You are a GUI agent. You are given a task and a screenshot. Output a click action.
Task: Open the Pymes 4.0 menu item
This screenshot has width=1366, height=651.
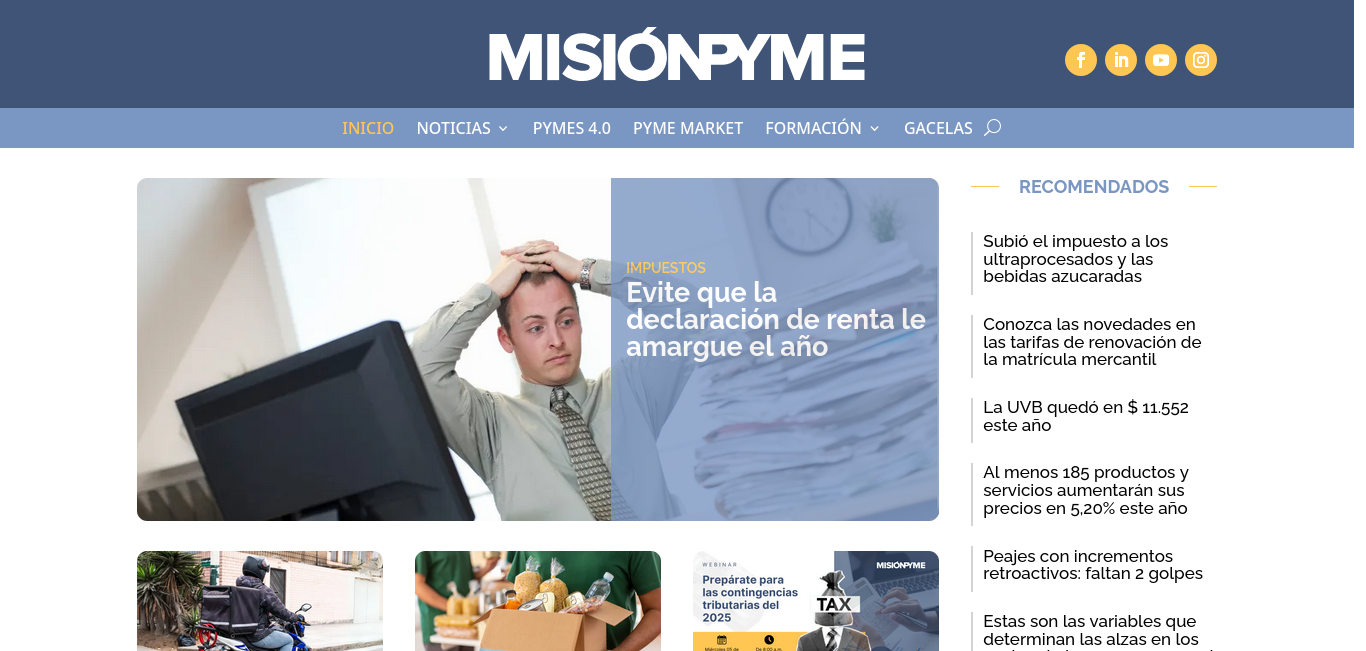tap(572, 128)
